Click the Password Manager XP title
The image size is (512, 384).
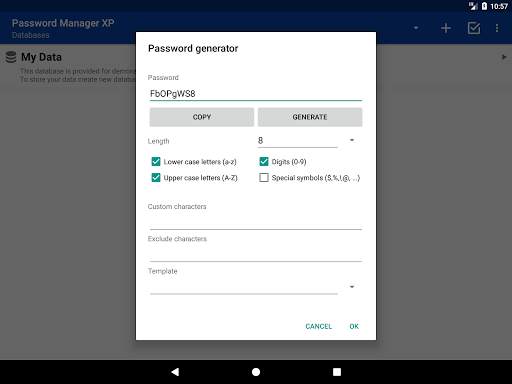coord(63,23)
